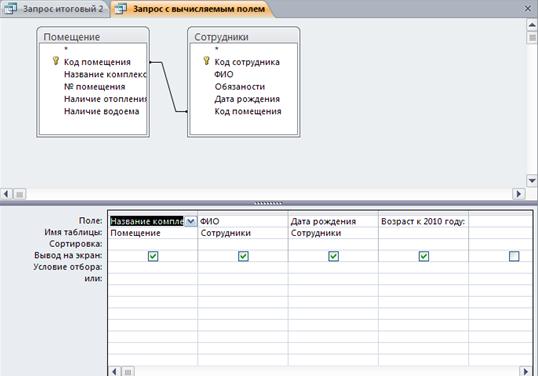538x376 pixels.
Task: Uncheck show box for Название комплекса column
Action: click(153, 256)
